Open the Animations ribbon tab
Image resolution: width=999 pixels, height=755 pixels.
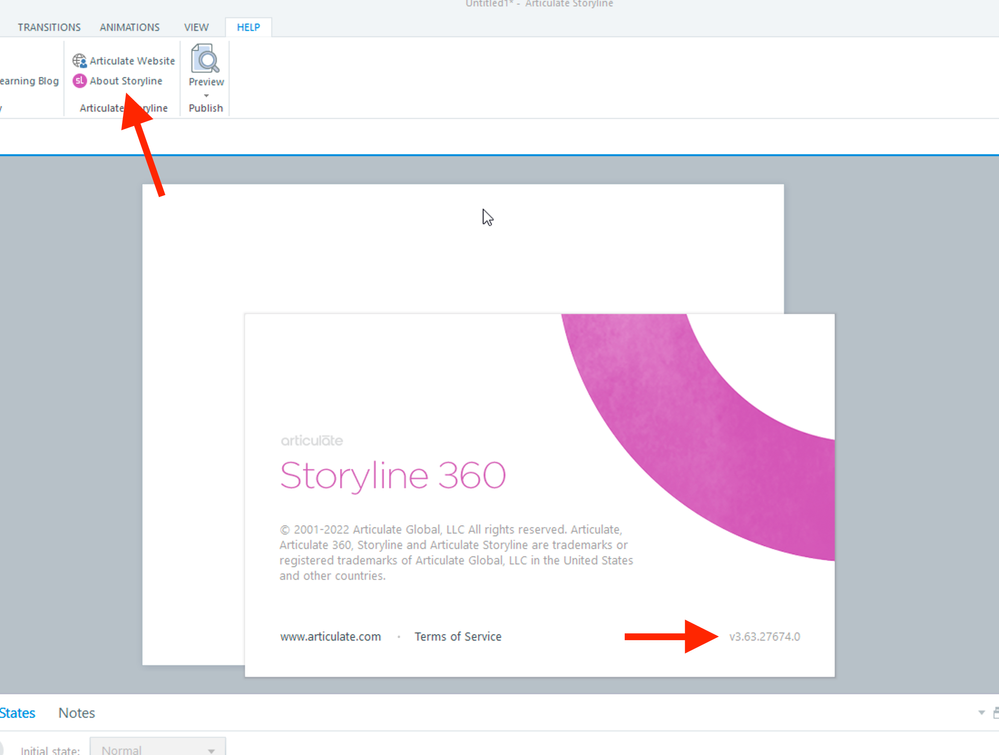pyautogui.click(x=129, y=27)
